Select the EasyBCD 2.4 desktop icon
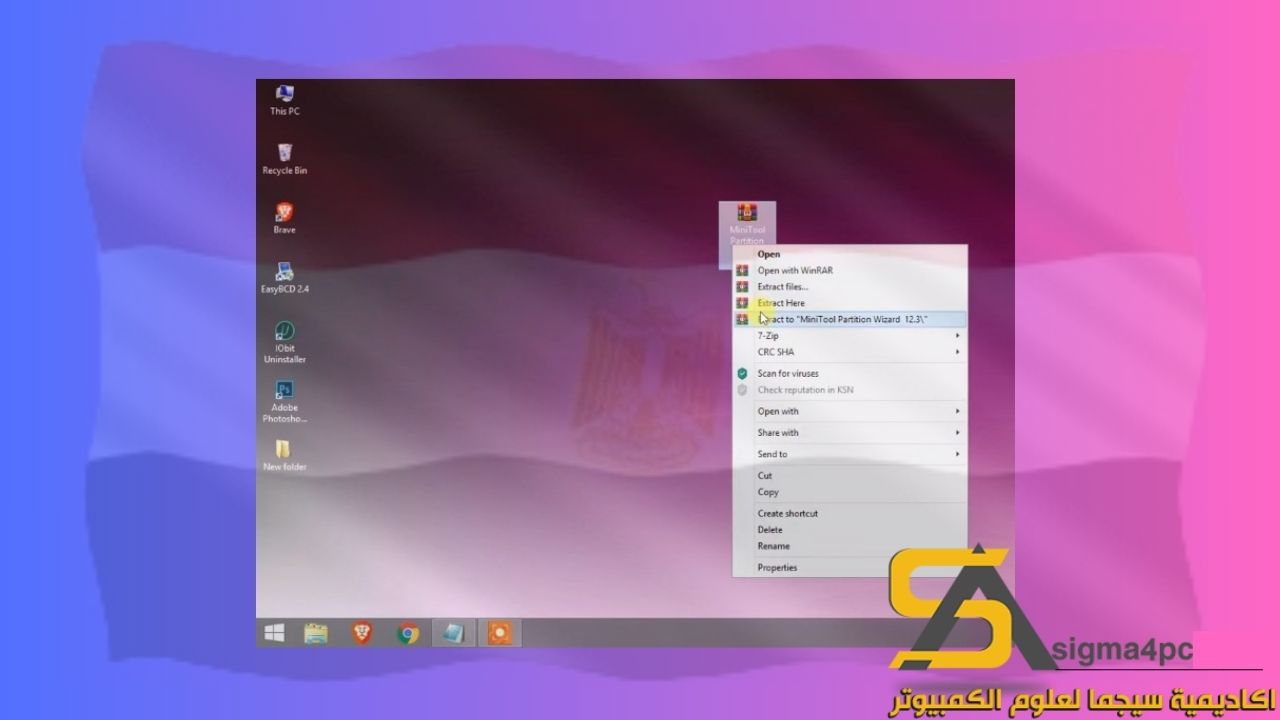This screenshot has height=720, width=1280. (284, 277)
